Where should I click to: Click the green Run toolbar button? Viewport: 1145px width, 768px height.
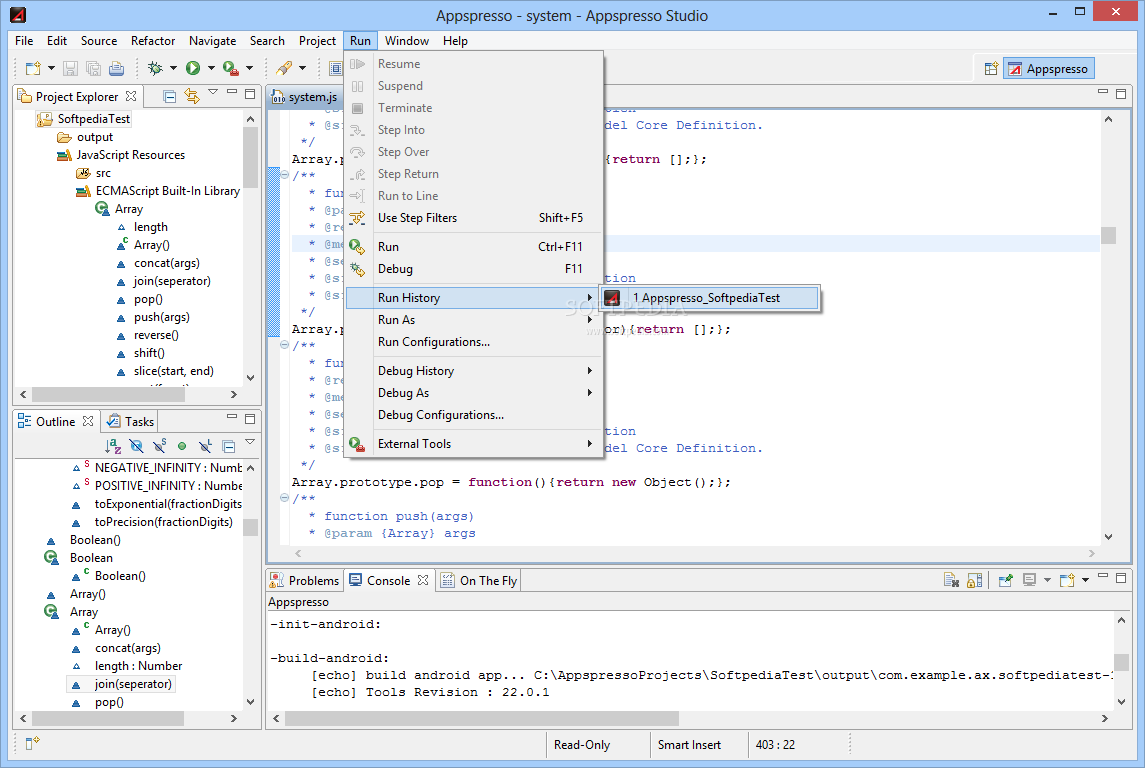click(193, 69)
